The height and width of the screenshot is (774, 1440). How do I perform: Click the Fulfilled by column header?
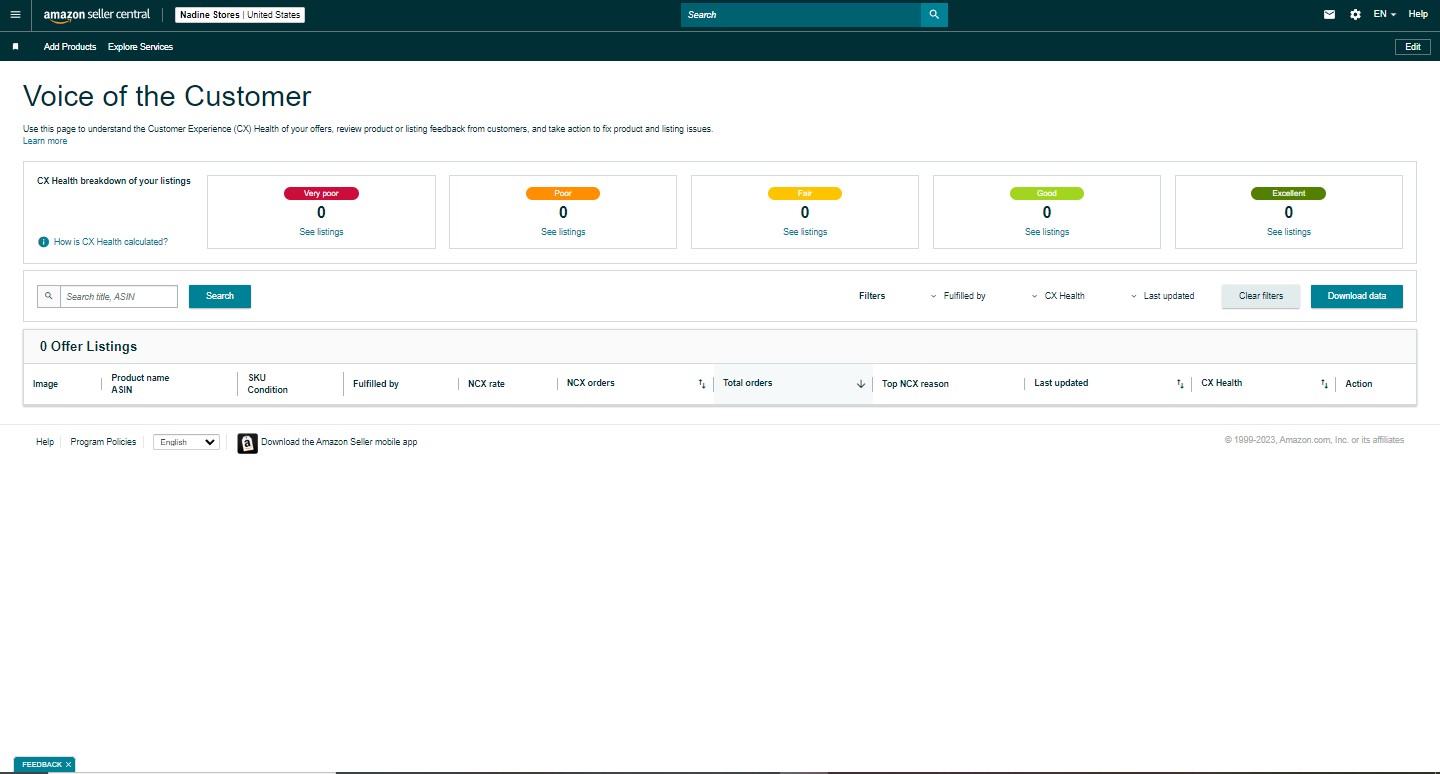tap(376, 384)
